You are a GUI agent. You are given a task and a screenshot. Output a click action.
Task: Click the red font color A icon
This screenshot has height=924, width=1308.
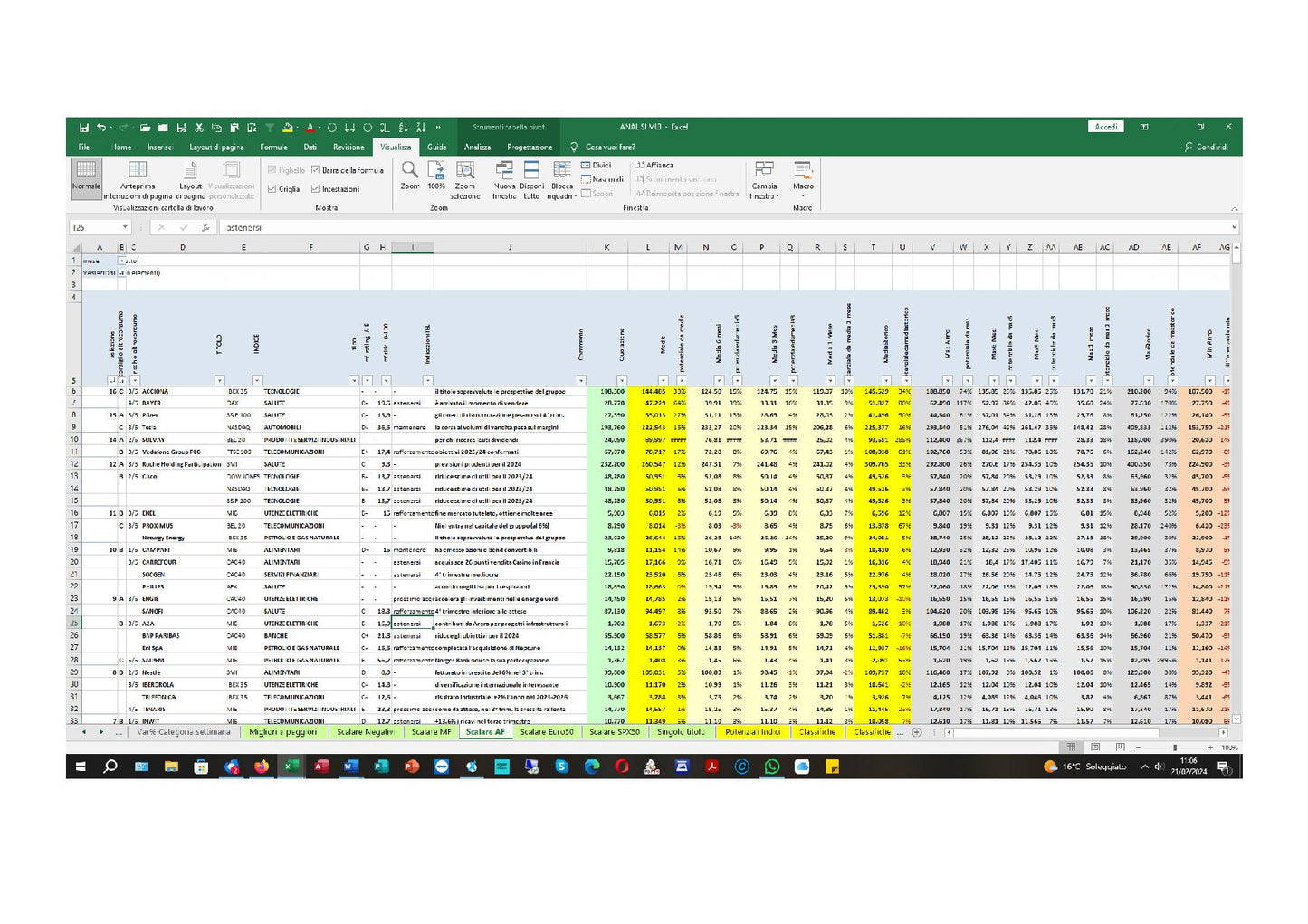(310, 128)
